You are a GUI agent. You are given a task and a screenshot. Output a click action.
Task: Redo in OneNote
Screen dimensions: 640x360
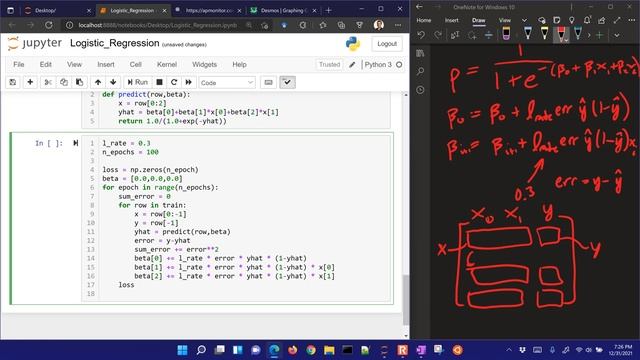(x=438, y=36)
